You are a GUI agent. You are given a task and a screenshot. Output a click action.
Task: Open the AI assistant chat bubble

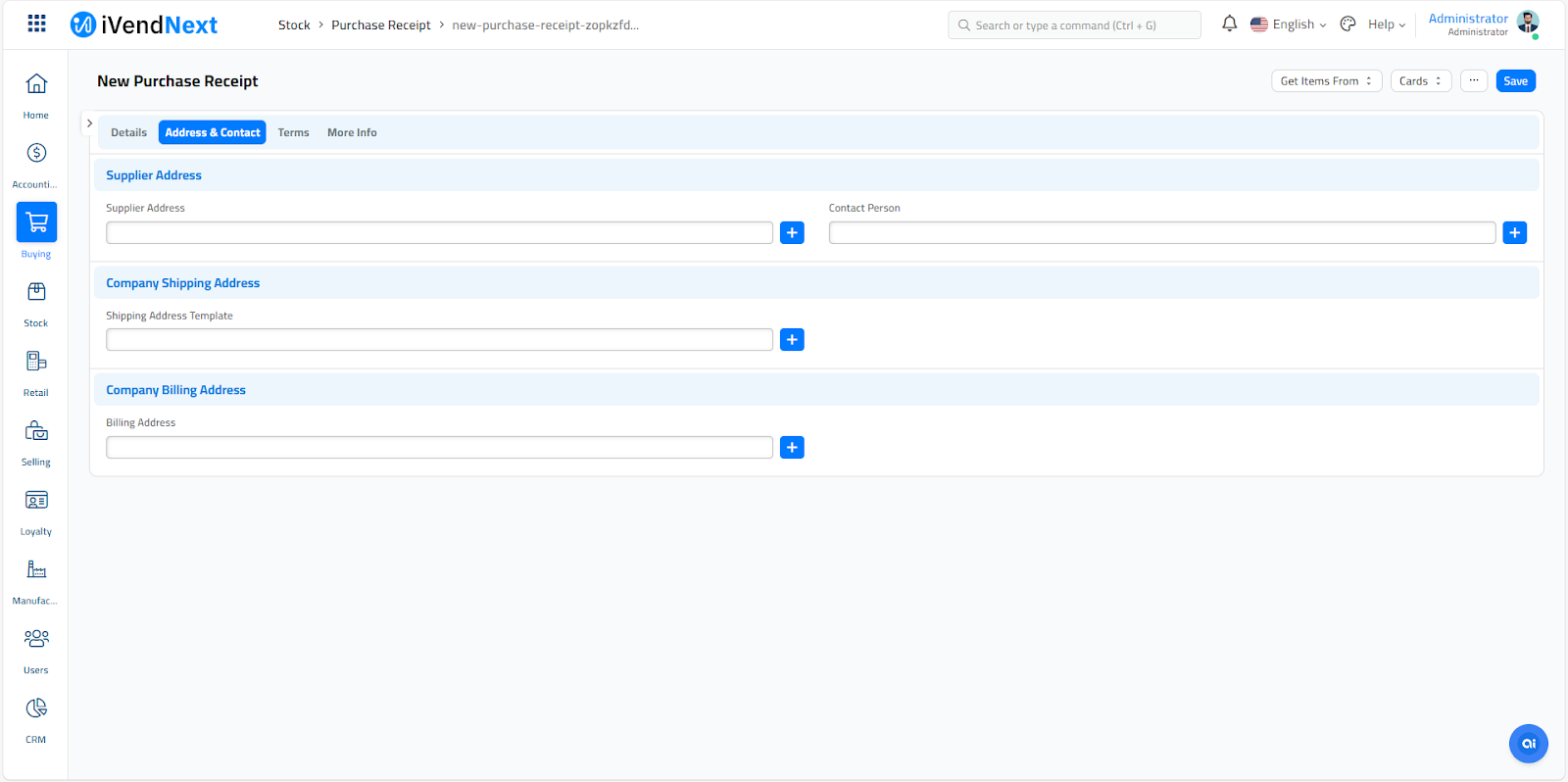(x=1528, y=744)
